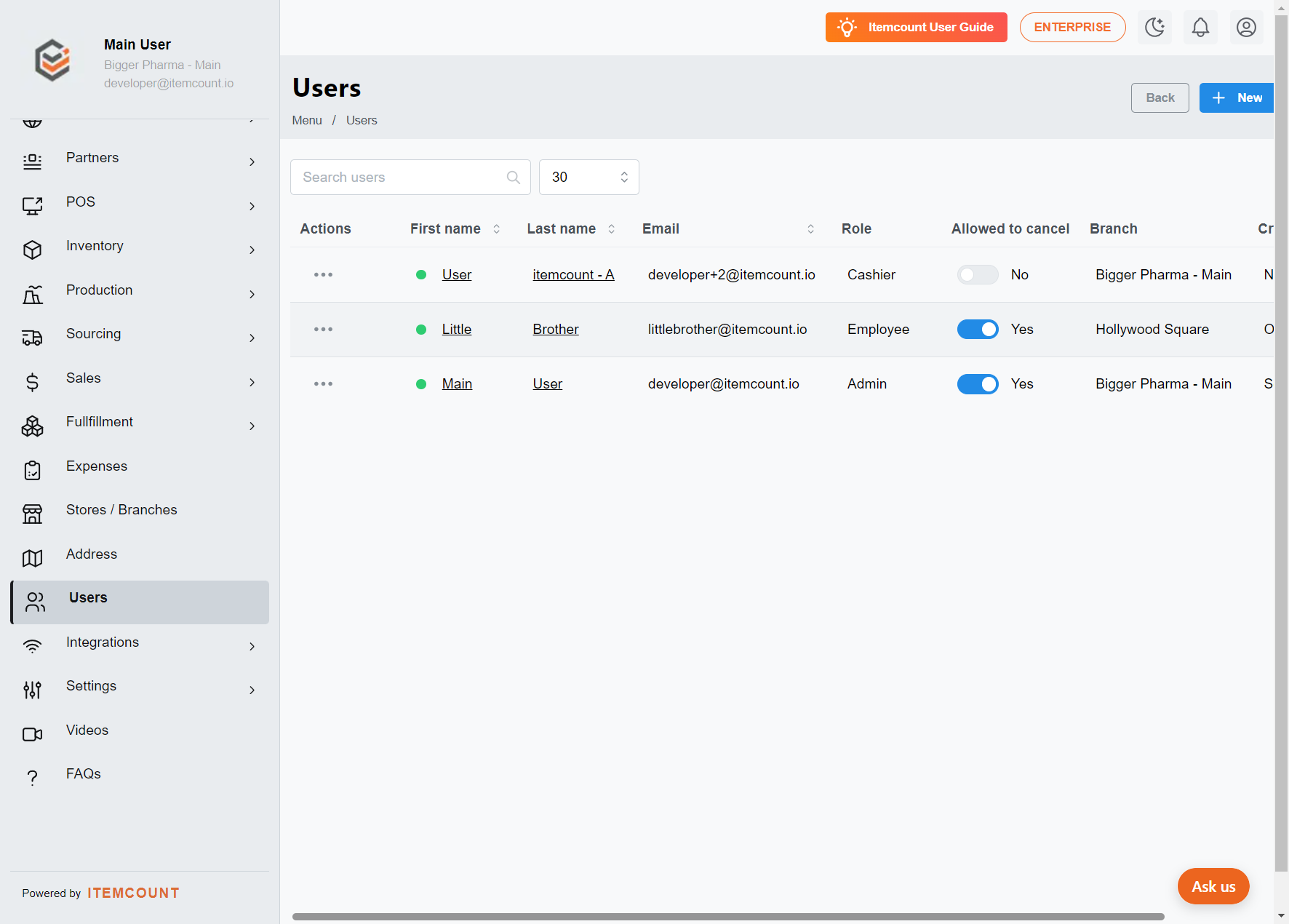This screenshot has height=924, width=1289.
Task: Open Address menu item
Action: pyautogui.click(x=140, y=557)
